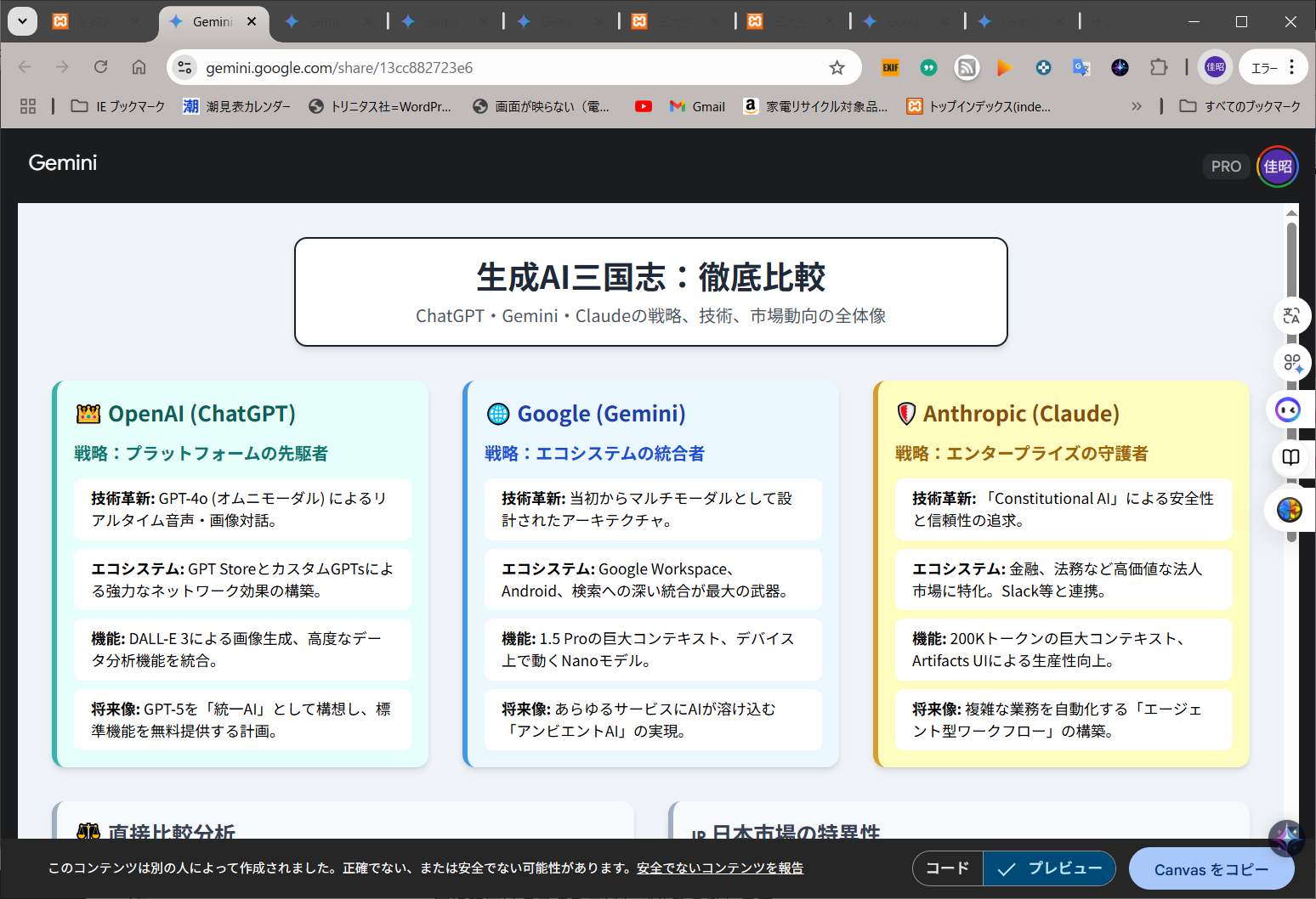Open the Chrome profile avatar 佳昭
1316x899 pixels.
tap(1215, 67)
